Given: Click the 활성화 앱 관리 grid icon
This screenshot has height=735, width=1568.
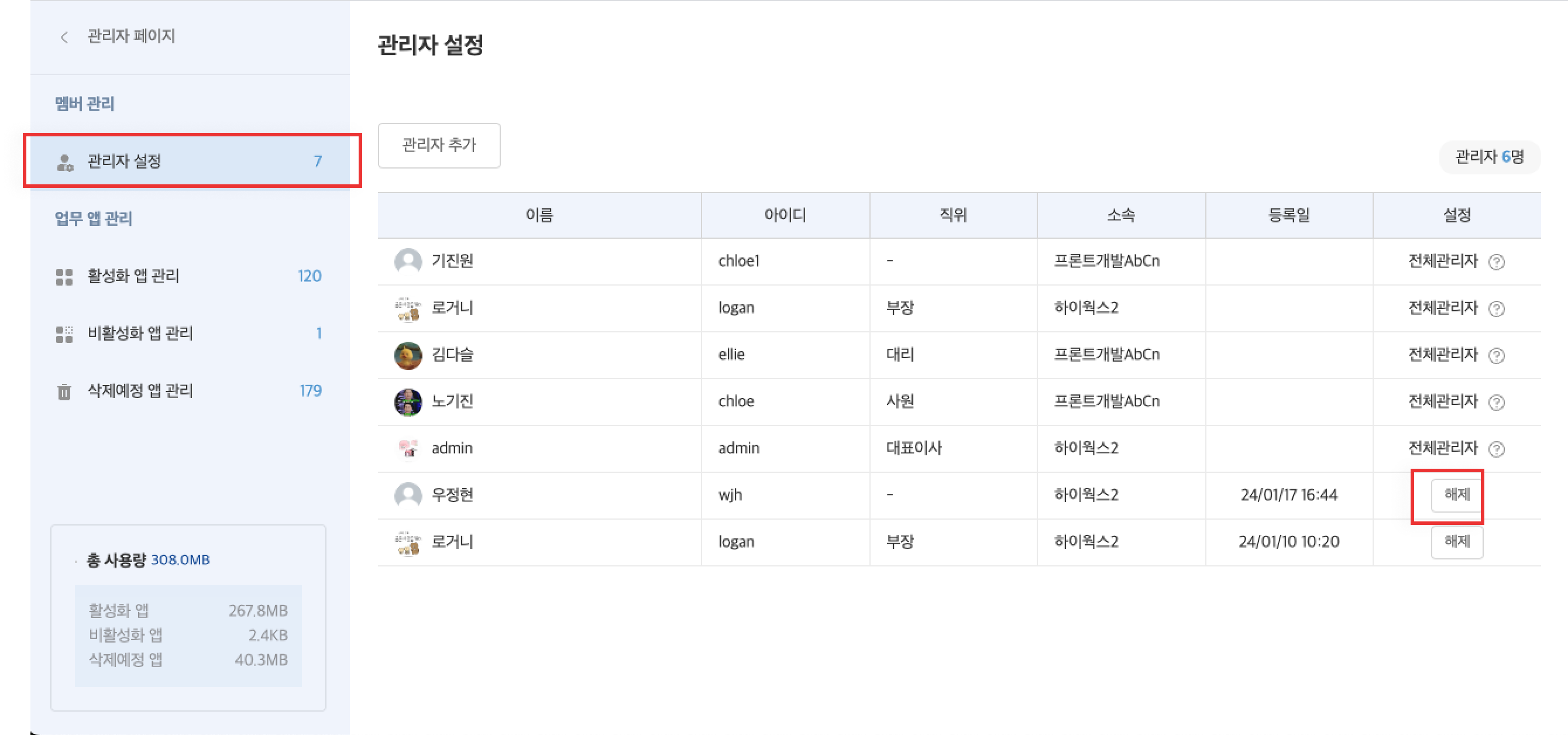Looking at the screenshot, I should coord(64,277).
